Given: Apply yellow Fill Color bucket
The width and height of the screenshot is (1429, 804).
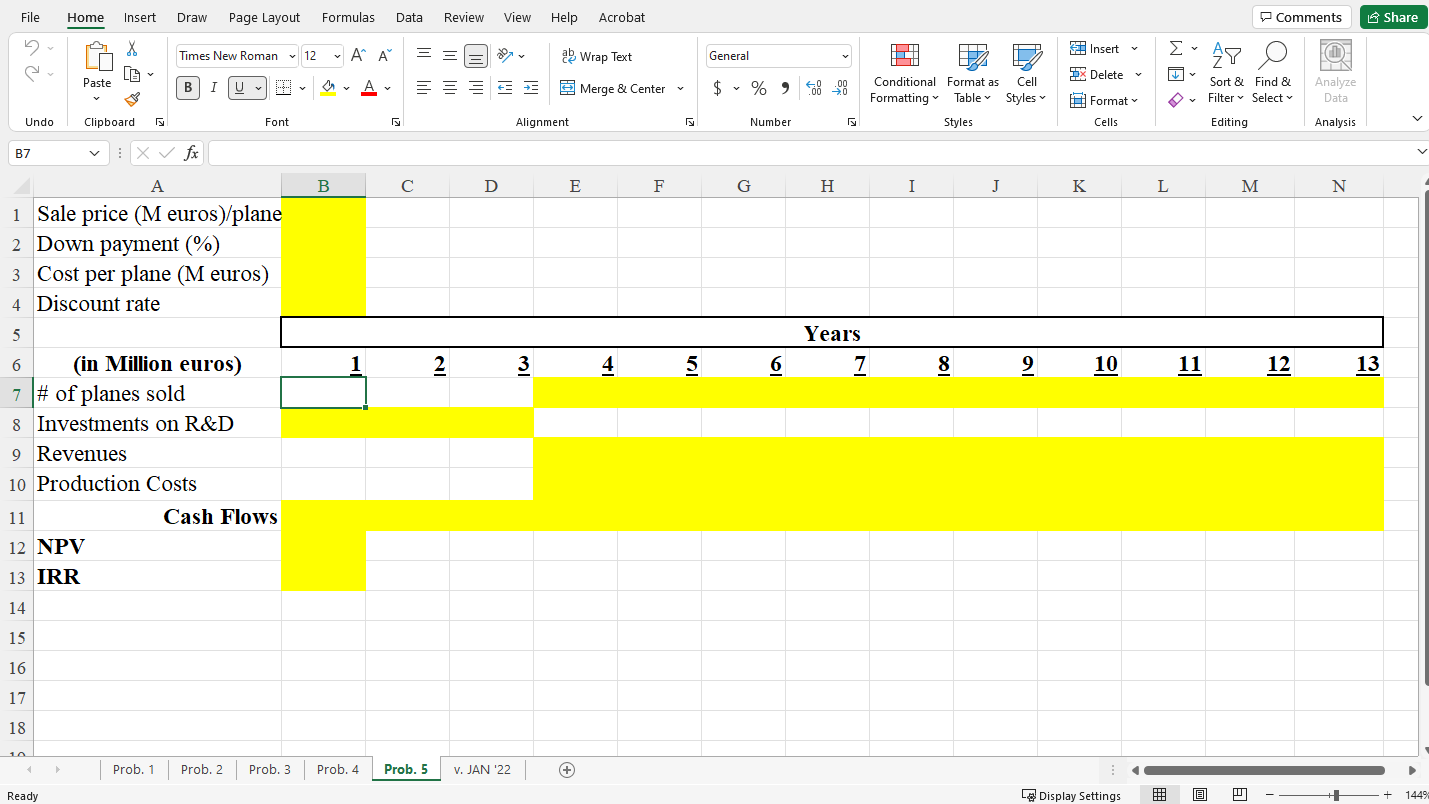Looking at the screenshot, I should (327, 88).
